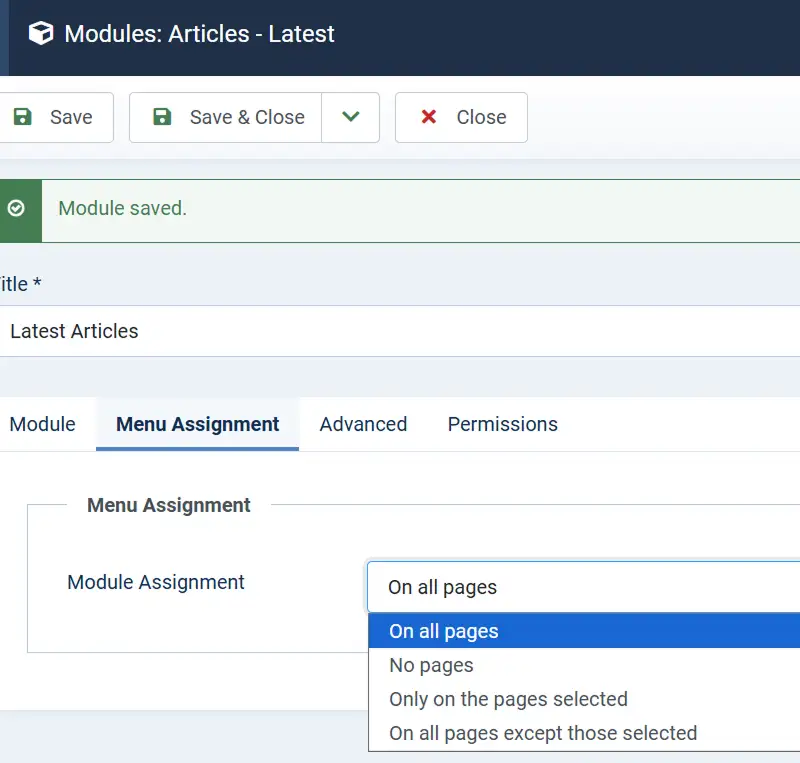Click the Title field containing Latest Articles
The image size is (800, 763).
click(x=400, y=331)
